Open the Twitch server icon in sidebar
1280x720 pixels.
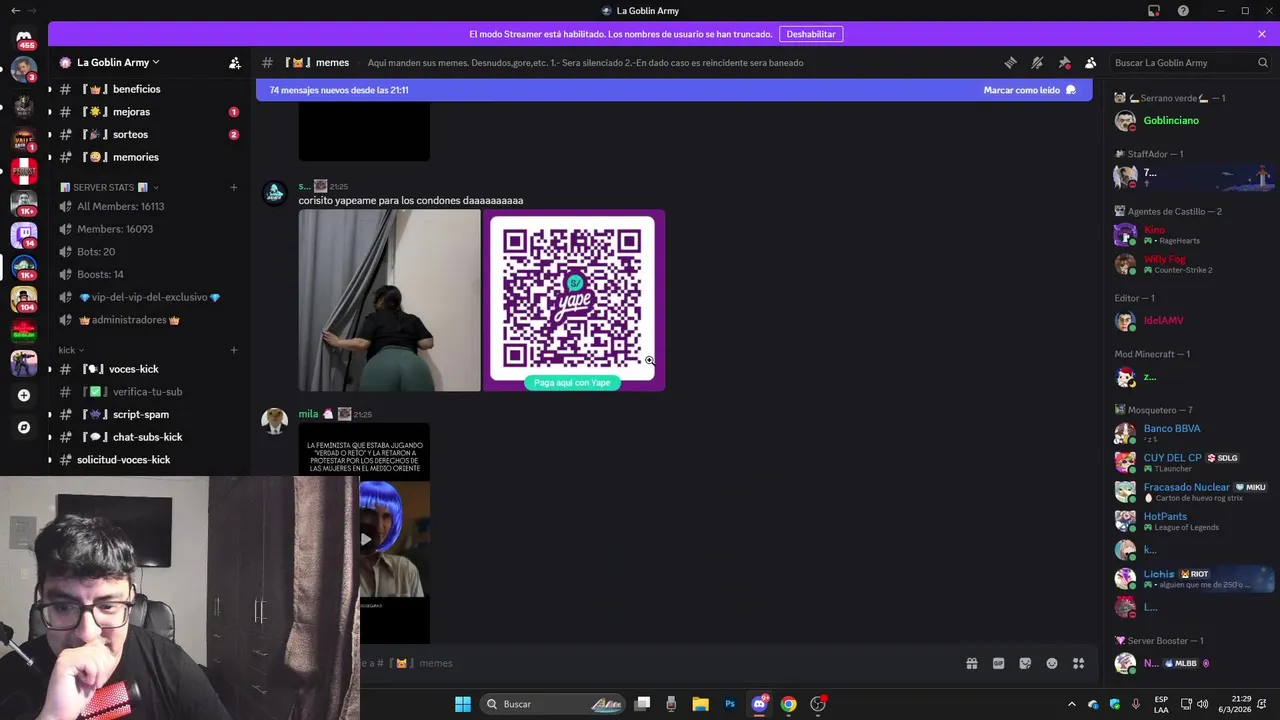24,234
